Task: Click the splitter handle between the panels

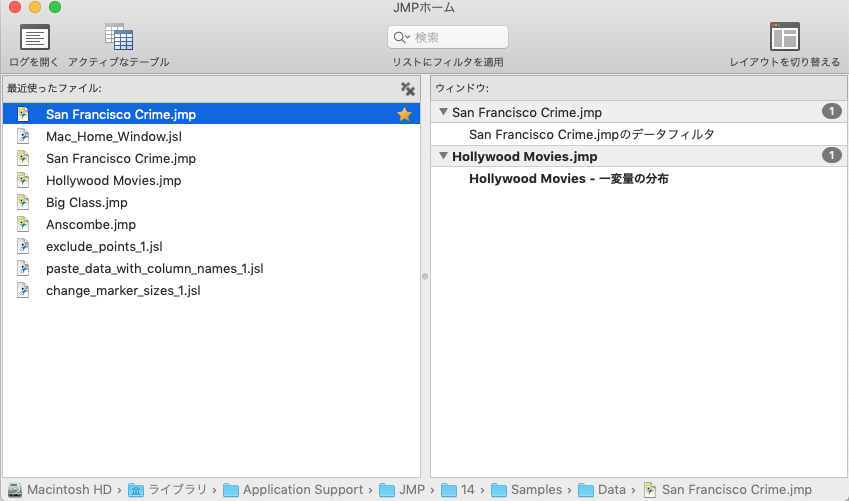Action: point(425,277)
